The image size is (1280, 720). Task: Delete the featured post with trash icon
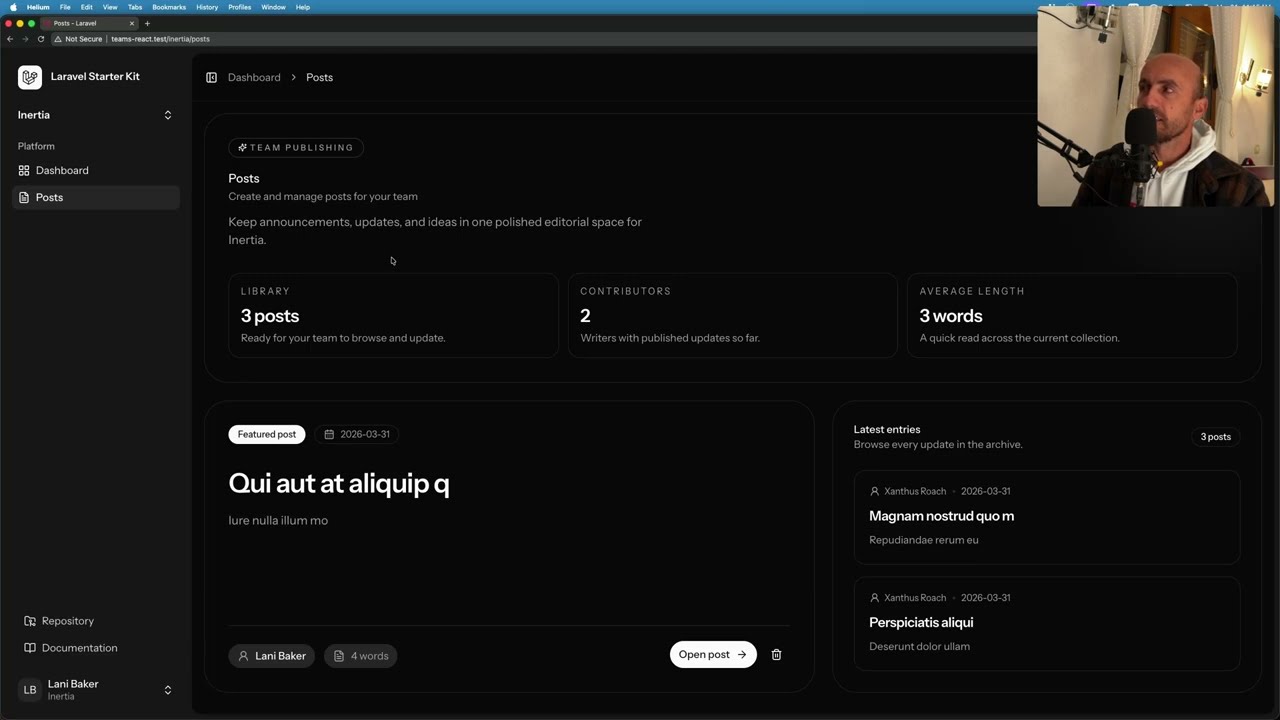(776, 654)
